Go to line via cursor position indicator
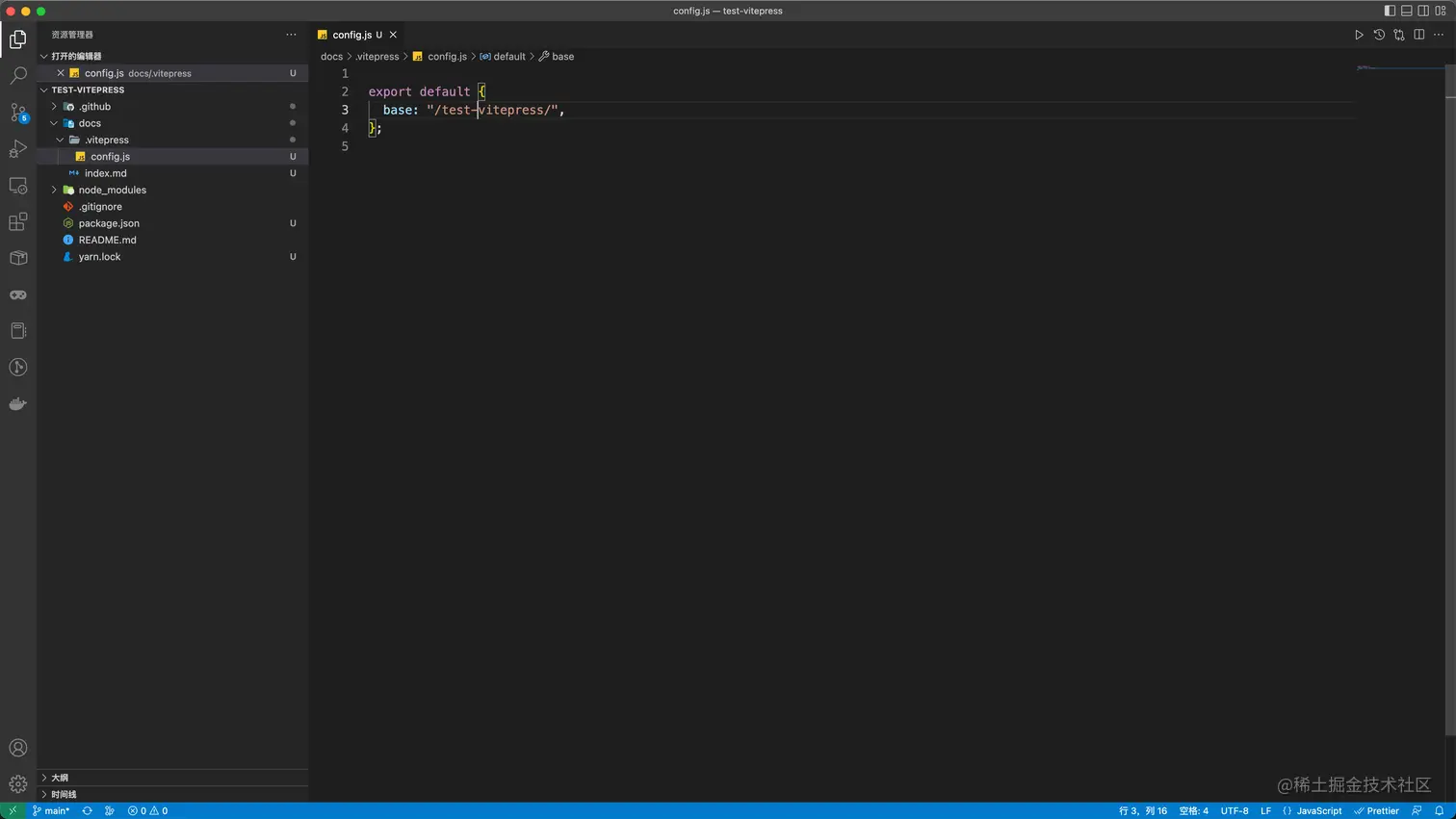 (x=1143, y=810)
